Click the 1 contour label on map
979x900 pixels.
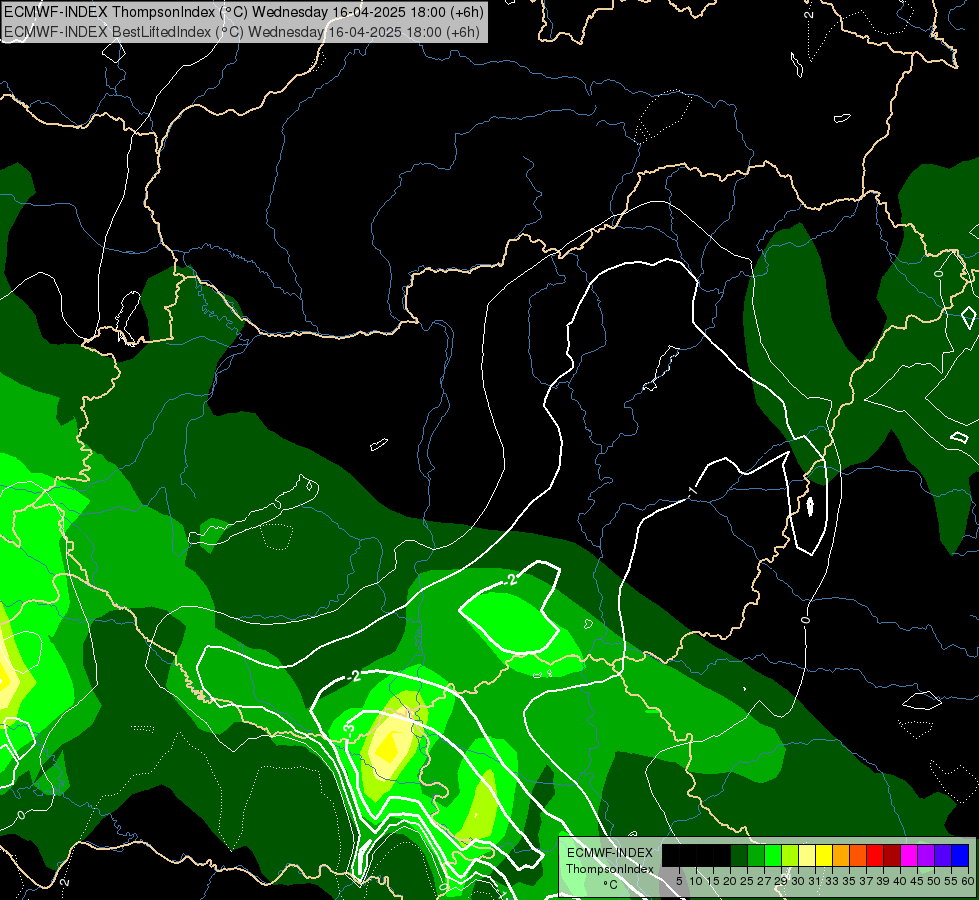coord(692,492)
